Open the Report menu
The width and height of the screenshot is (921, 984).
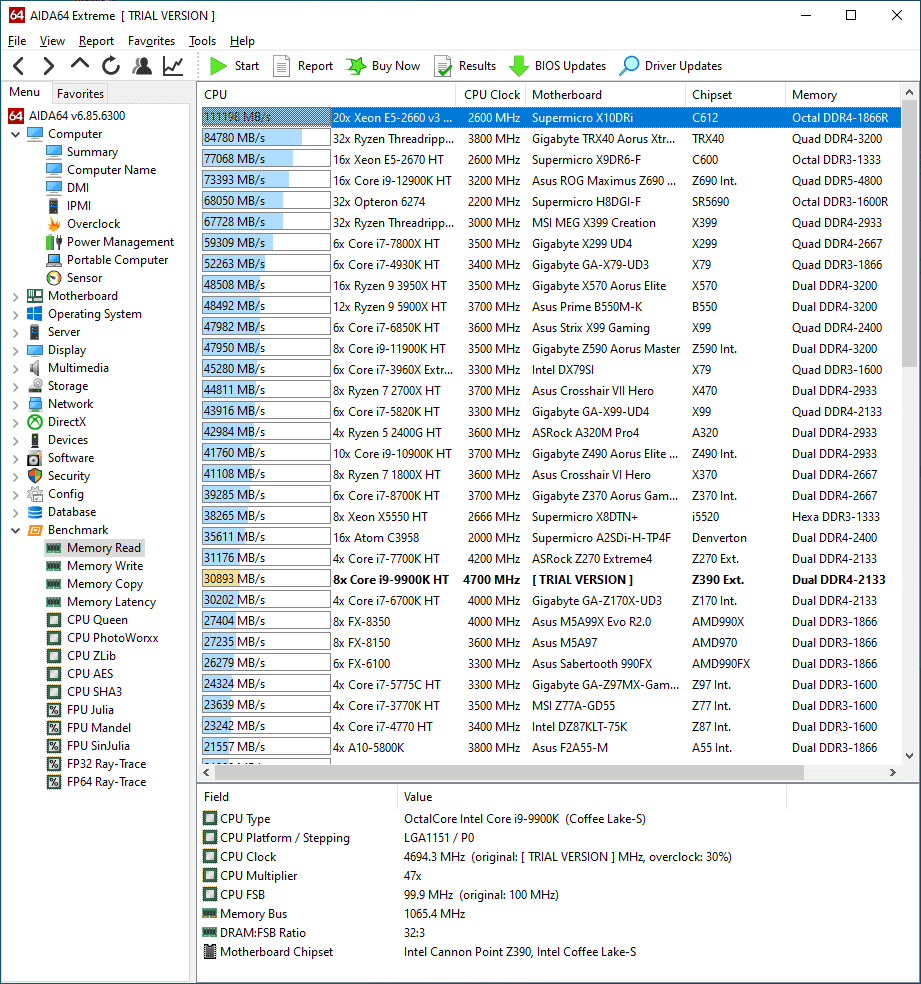click(96, 41)
